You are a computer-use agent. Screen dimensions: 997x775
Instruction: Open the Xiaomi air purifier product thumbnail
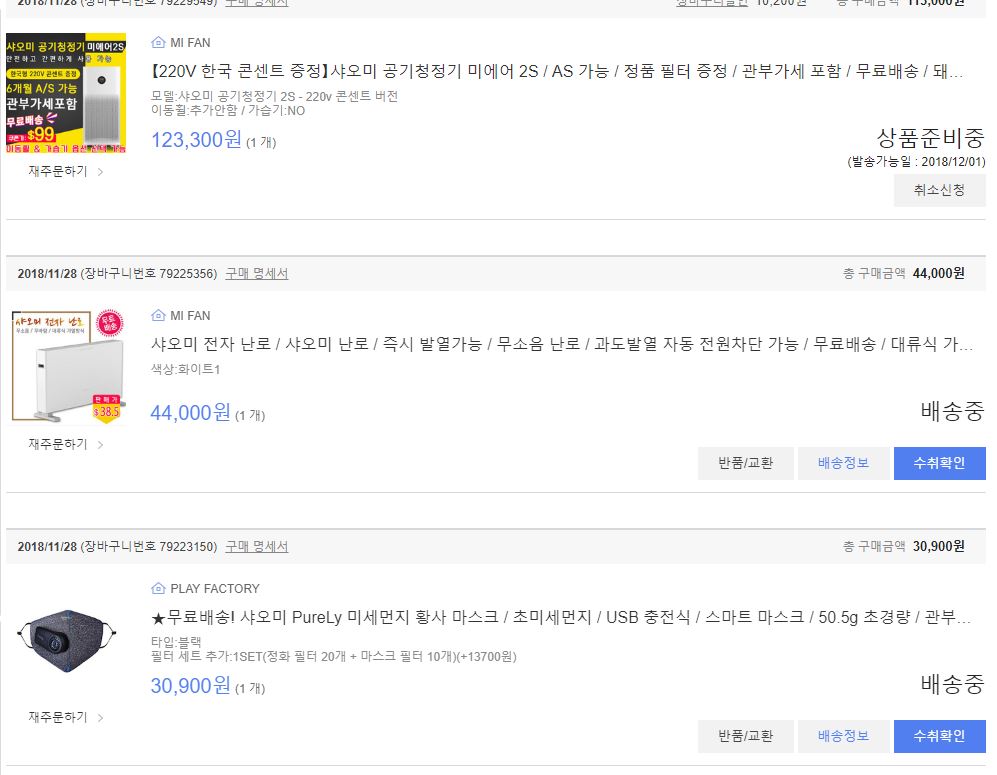tap(66, 93)
